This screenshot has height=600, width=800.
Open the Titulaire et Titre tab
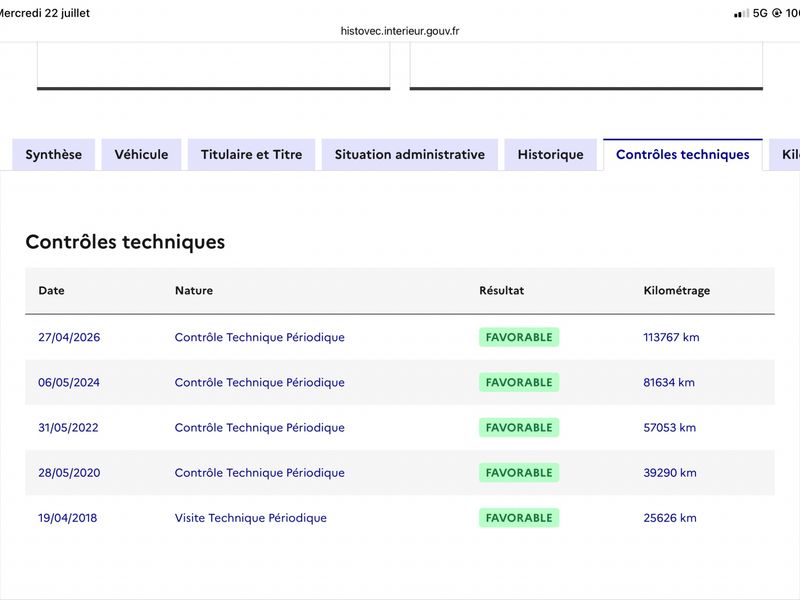click(x=252, y=155)
